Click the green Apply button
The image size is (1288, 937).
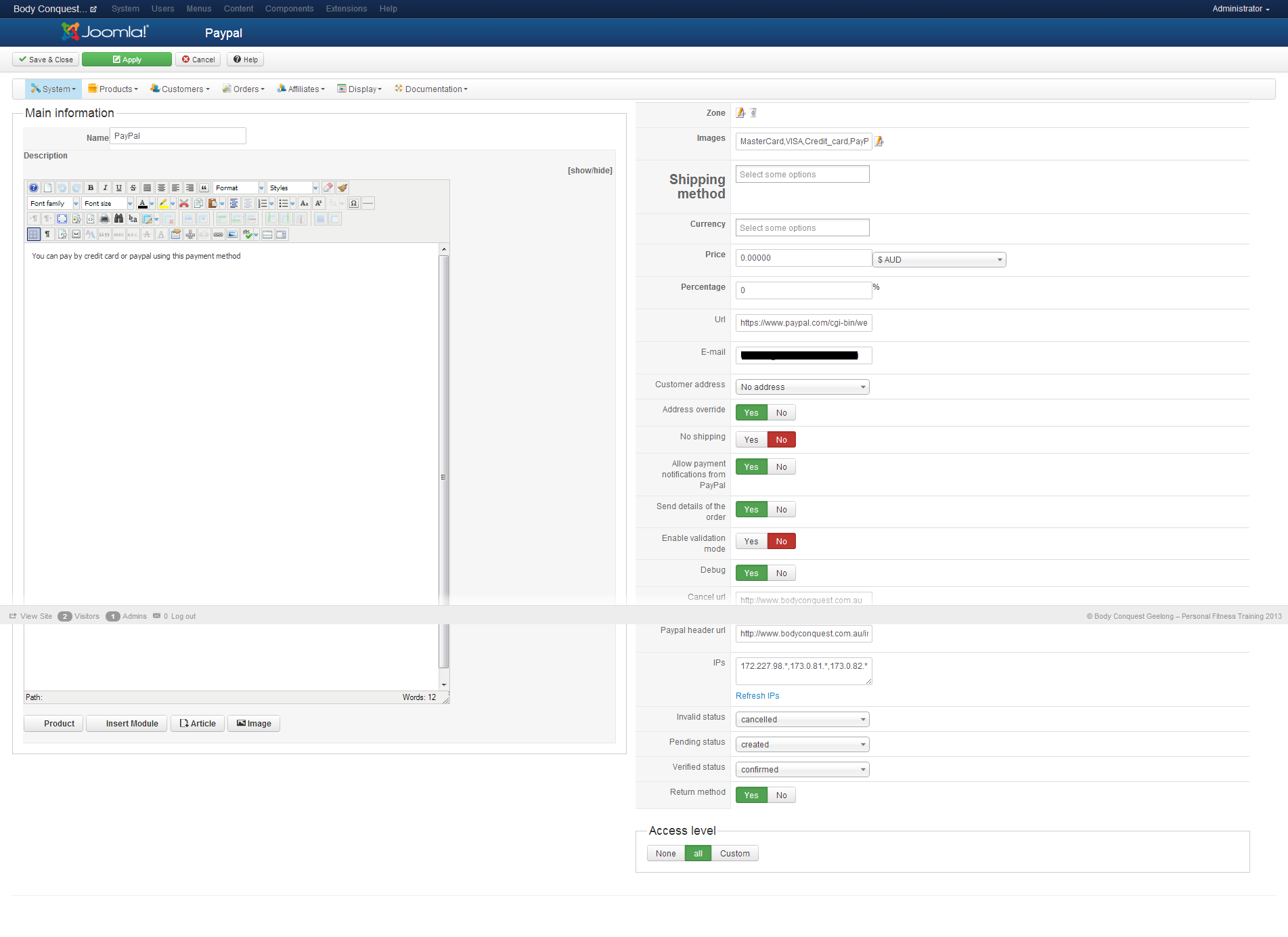pyautogui.click(x=127, y=60)
